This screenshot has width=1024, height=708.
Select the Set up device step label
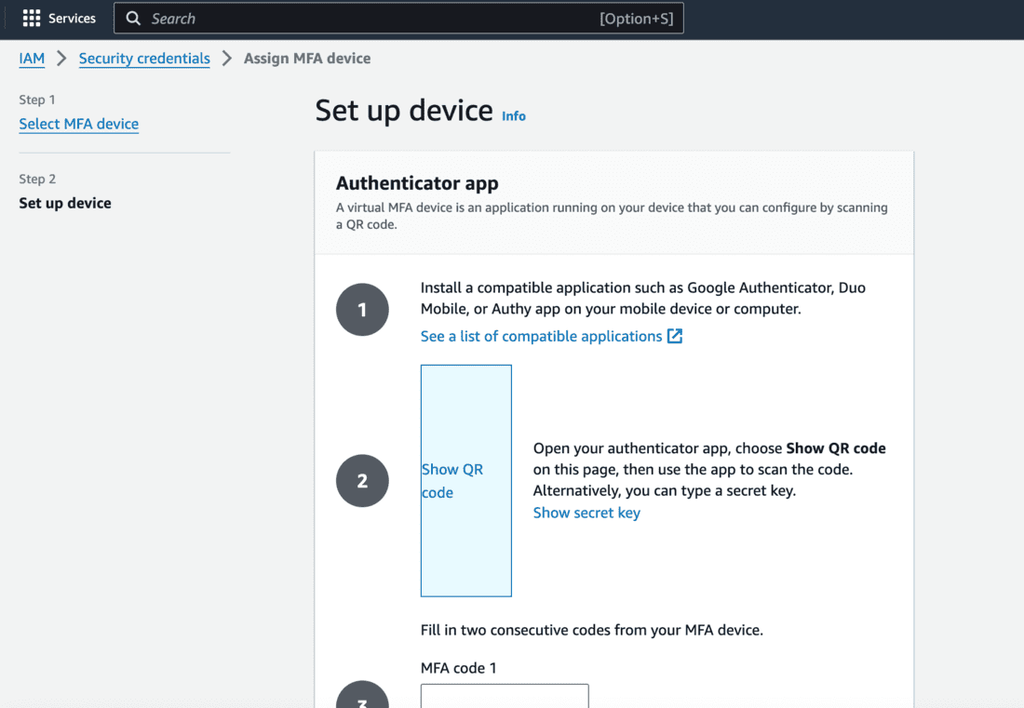click(65, 203)
